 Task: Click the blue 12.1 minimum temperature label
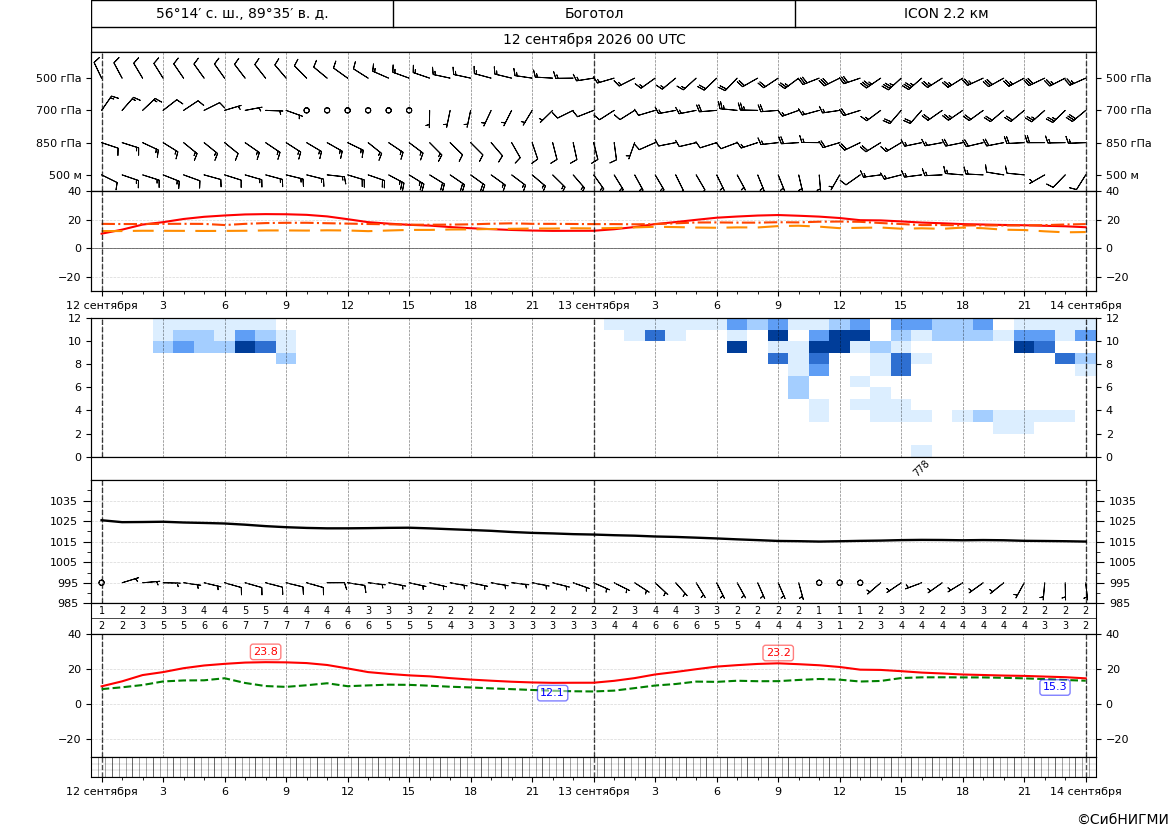[x=552, y=693]
